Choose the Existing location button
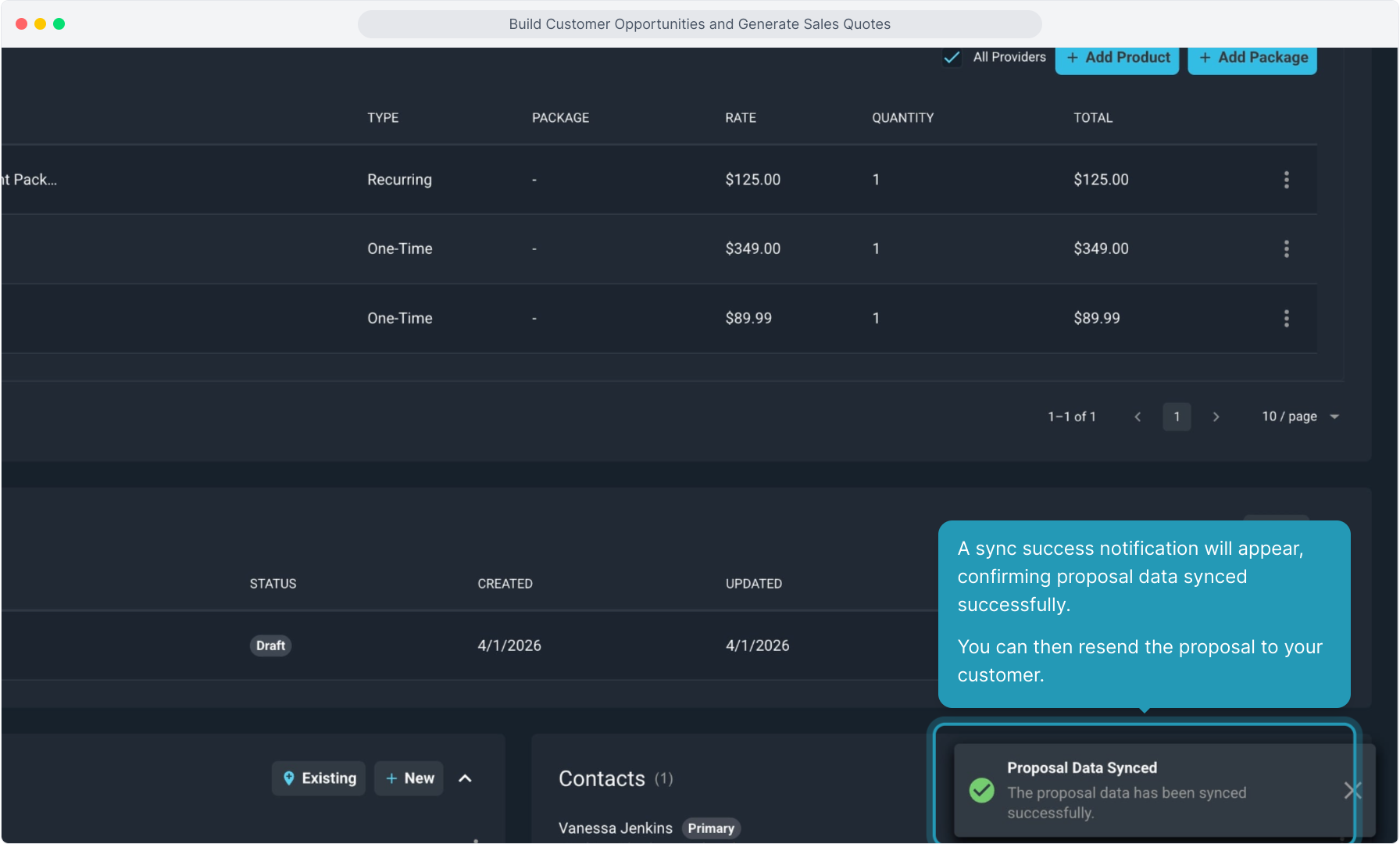 click(319, 778)
